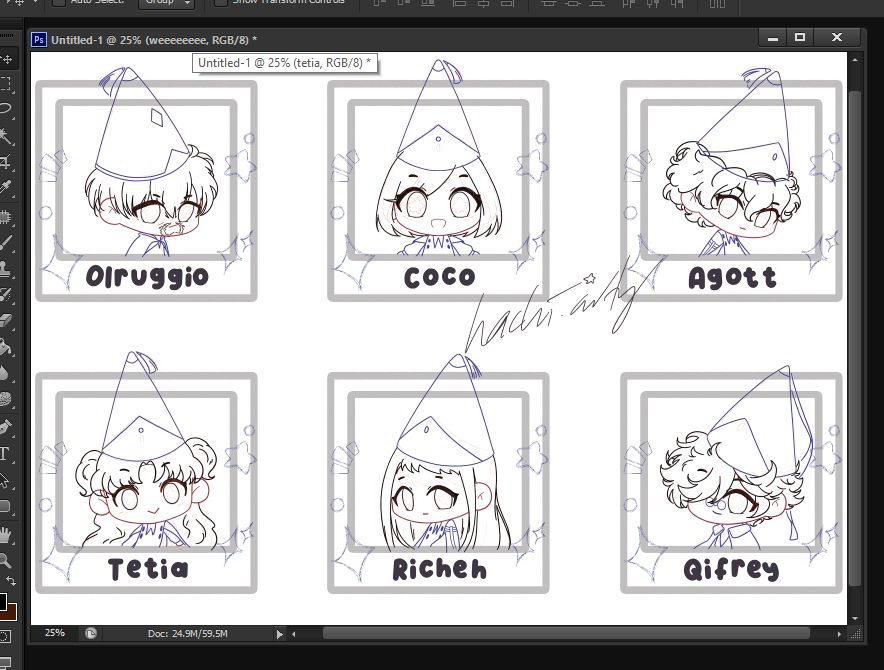This screenshot has width=884, height=670.
Task: Select the Path Selection tool
Action: [6, 481]
